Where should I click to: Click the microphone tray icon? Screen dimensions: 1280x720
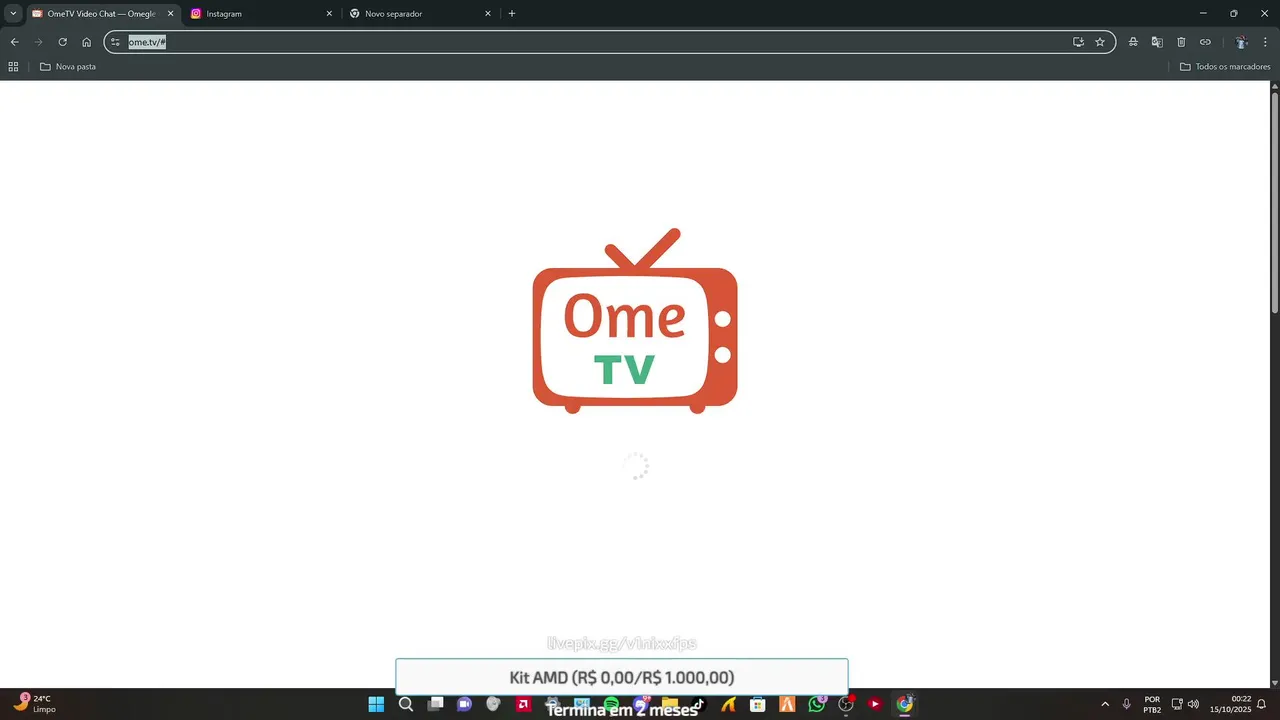pos(1127,704)
